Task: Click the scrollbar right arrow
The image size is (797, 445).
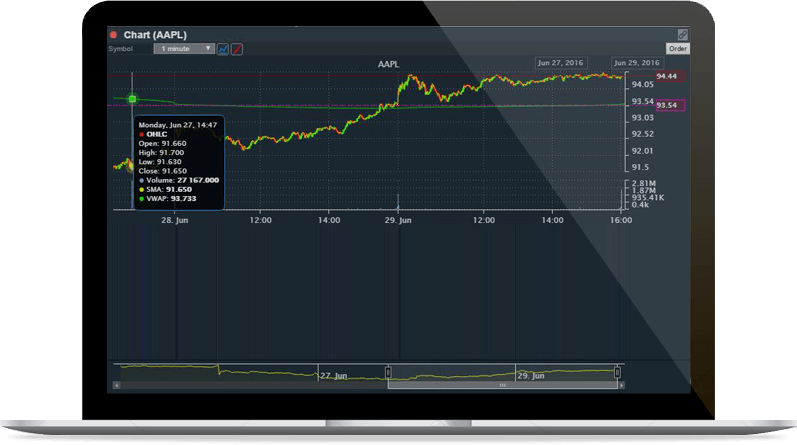Action: click(x=622, y=385)
